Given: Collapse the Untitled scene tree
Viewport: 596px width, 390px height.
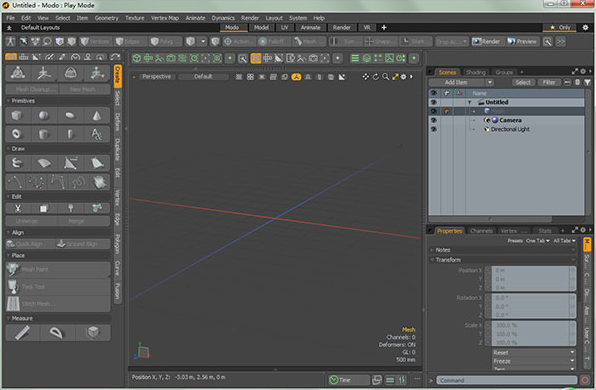Looking at the screenshot, I should click(469, 102).
